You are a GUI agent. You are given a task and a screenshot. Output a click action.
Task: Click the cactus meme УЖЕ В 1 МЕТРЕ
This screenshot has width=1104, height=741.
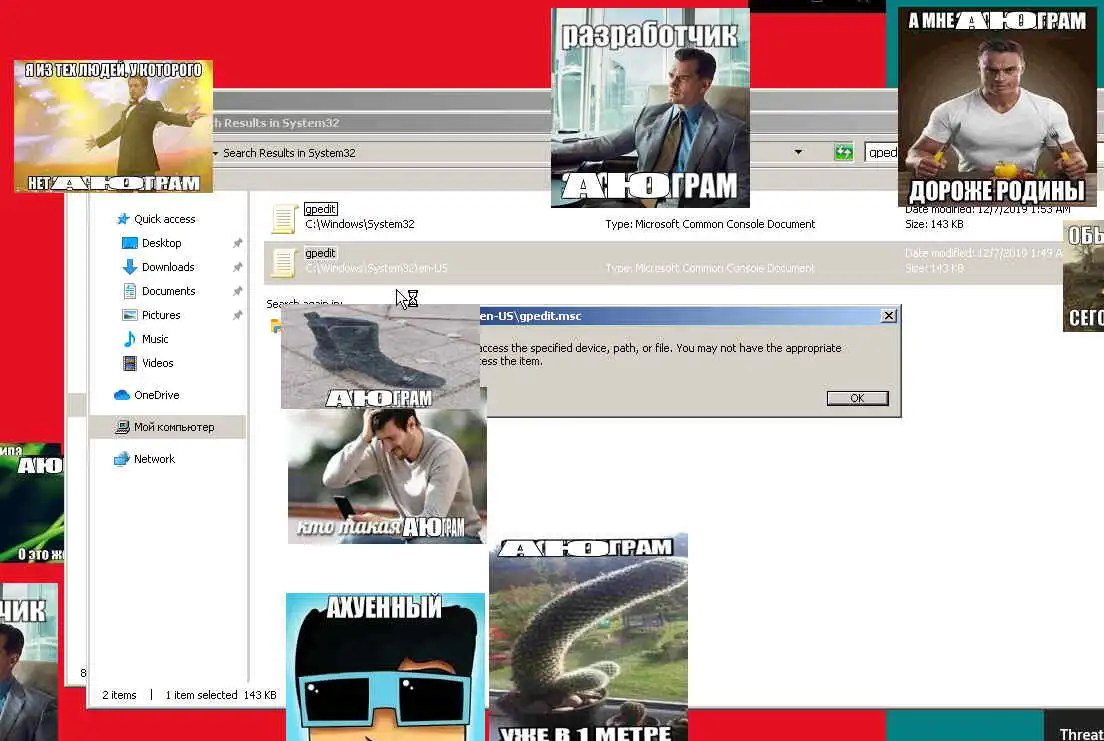tap(588, 637)
